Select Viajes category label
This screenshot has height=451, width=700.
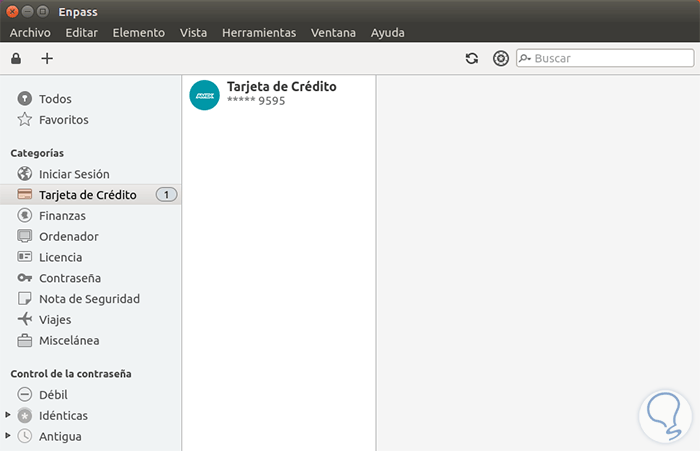tap(55, 320)
